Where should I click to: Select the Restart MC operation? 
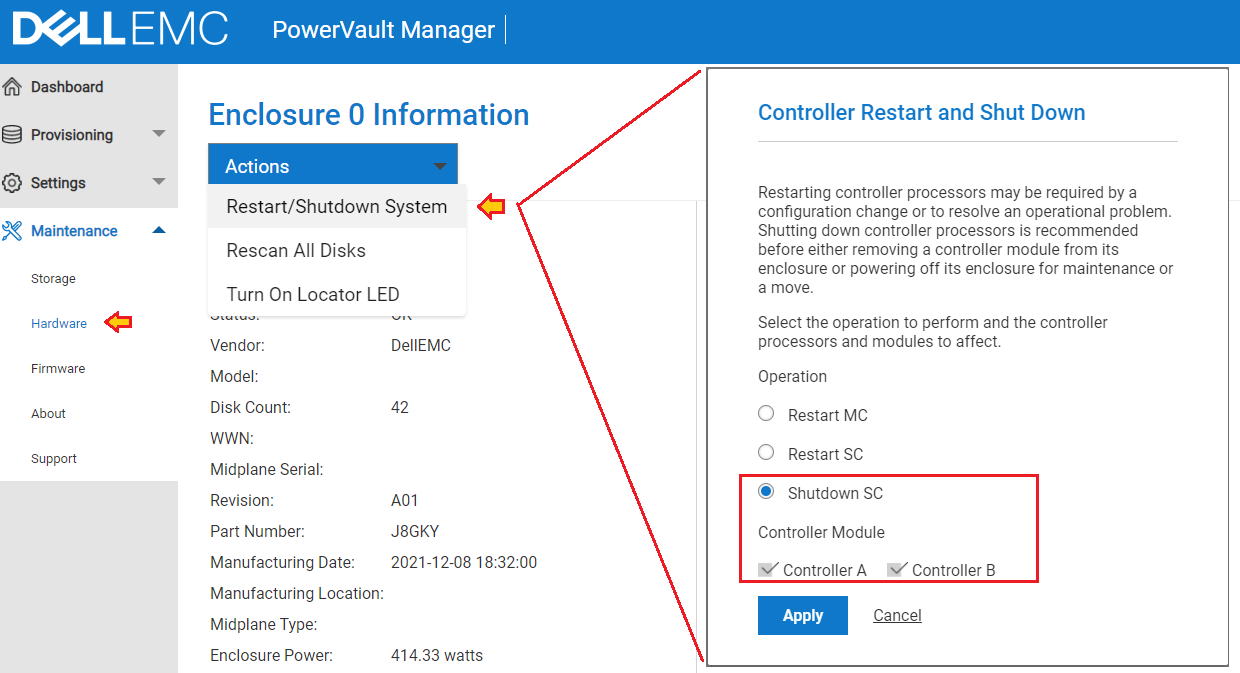(765, 413)
